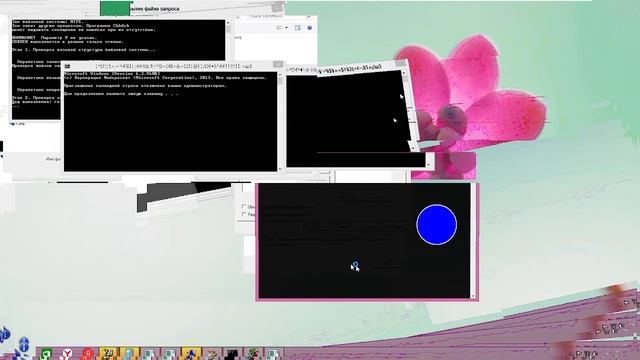Toggle the preview pane icon in the Explorer window
This screenshot has width=640, height=360.
298,28
